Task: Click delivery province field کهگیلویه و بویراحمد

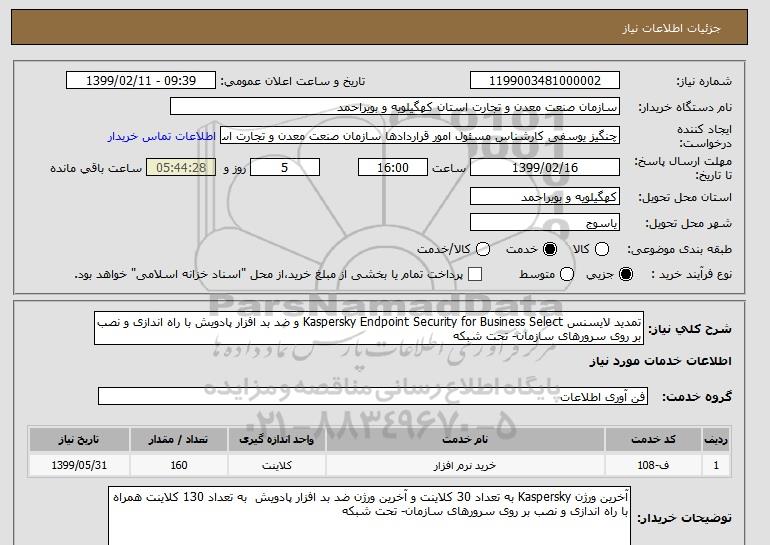Action: (x=545, y=196)
